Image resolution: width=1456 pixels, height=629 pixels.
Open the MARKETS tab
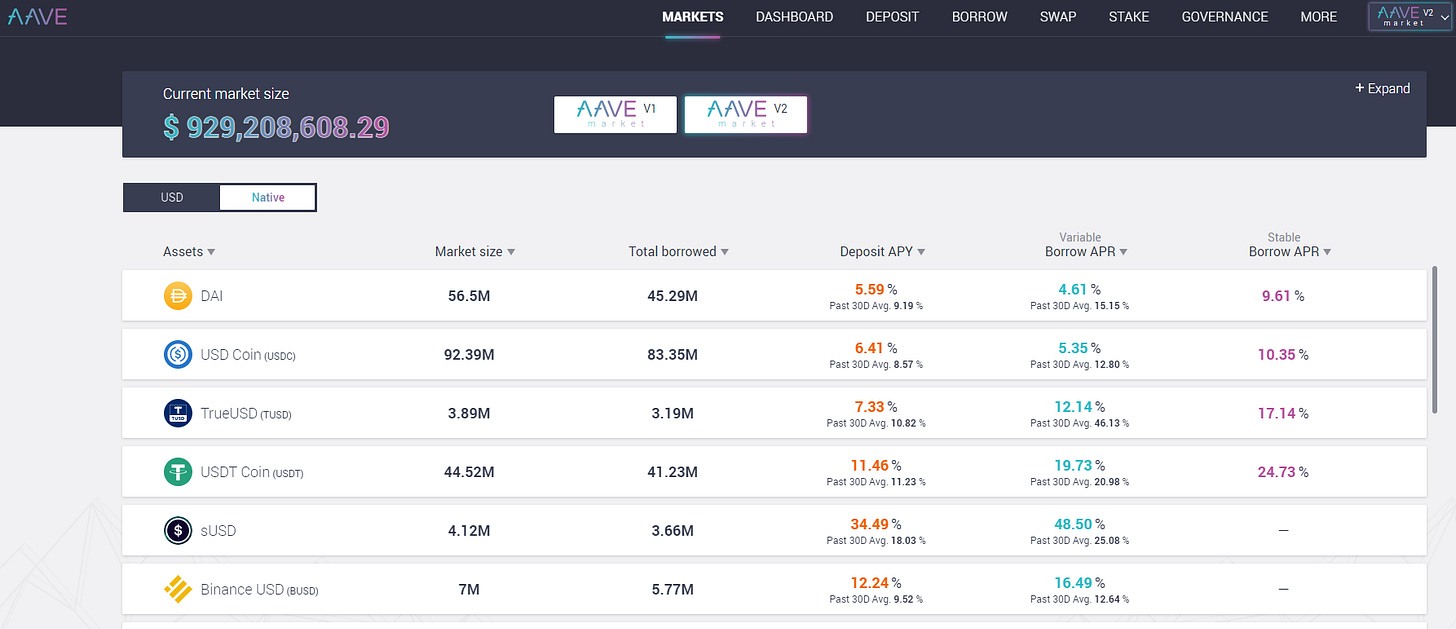pyautogui.click(x=692, y=17)
